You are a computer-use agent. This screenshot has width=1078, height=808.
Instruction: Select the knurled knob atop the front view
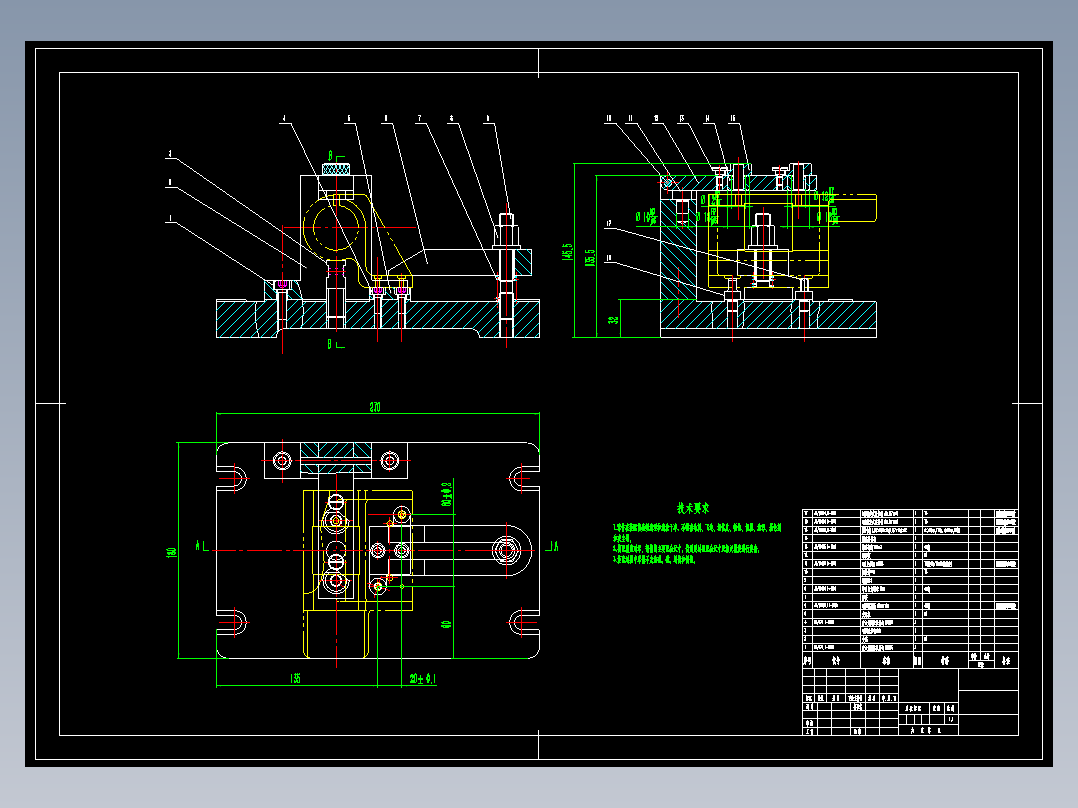(x=336, y=168)
